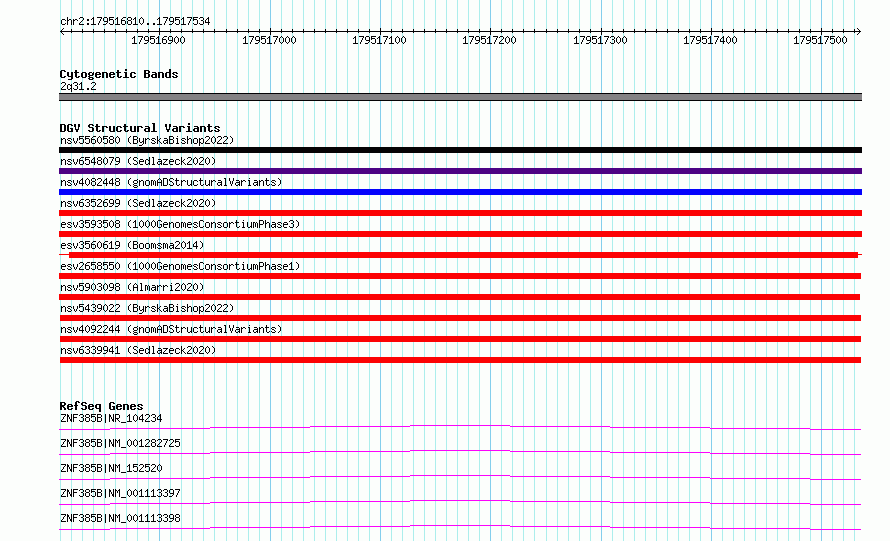This screenshot has width=890, height=541.
Task: Click the chr2:179516810..179517534 region label
Action: tap(135, 21)
